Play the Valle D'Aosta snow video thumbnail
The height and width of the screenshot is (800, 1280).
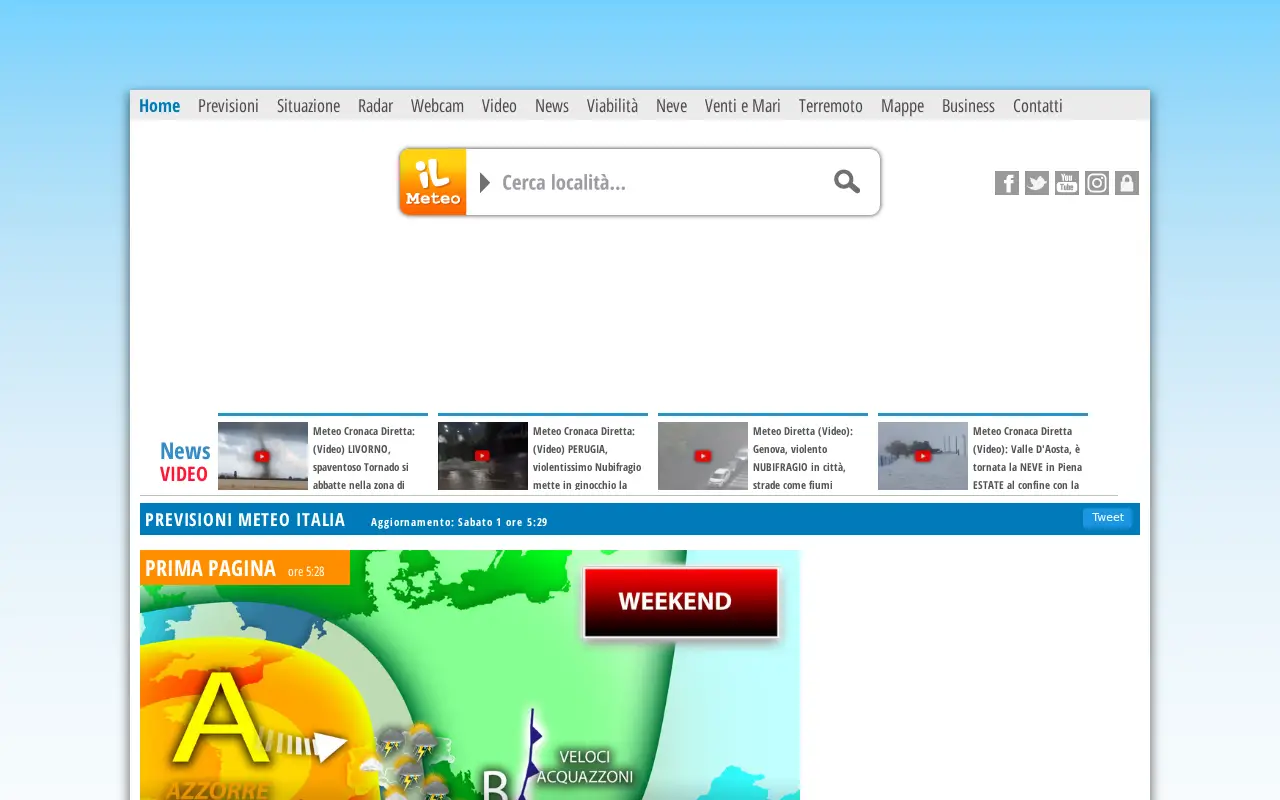923,456
